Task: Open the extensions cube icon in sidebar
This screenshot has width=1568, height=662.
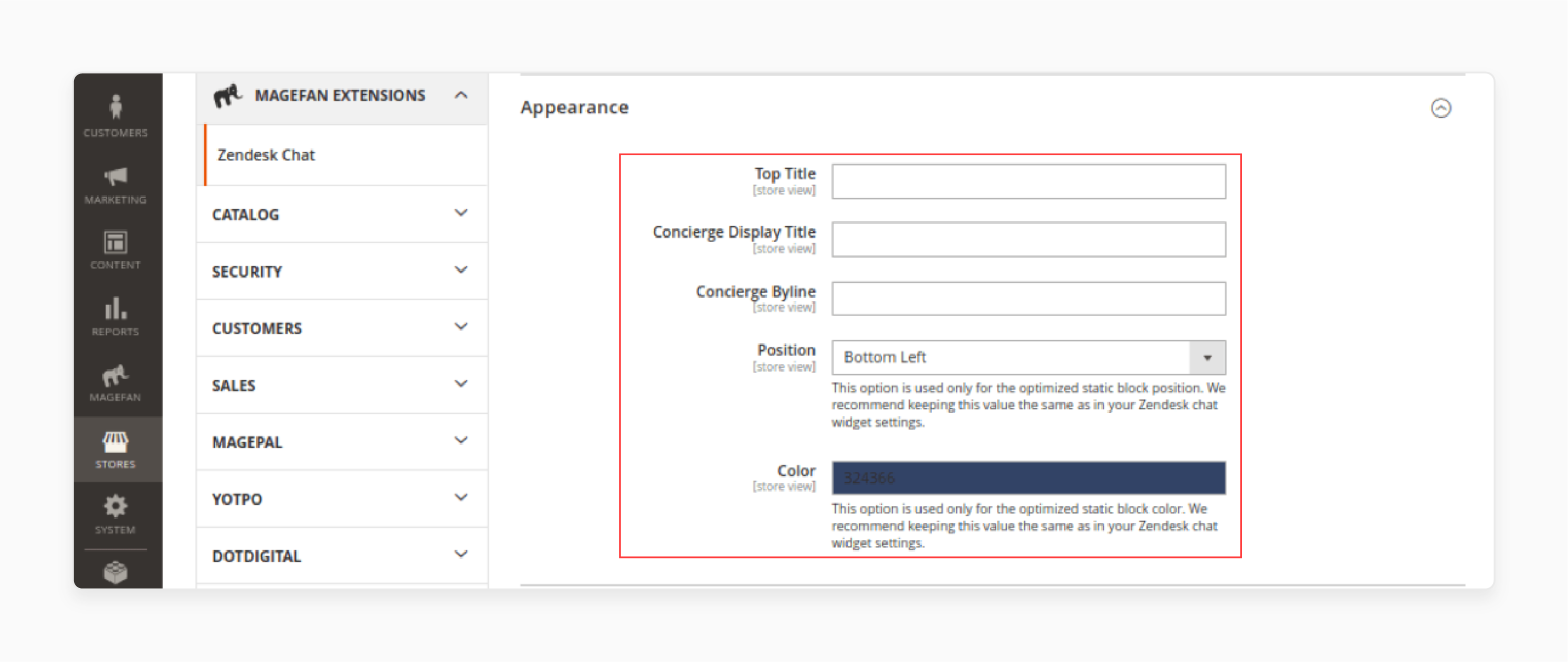Action: click(115, 572)
